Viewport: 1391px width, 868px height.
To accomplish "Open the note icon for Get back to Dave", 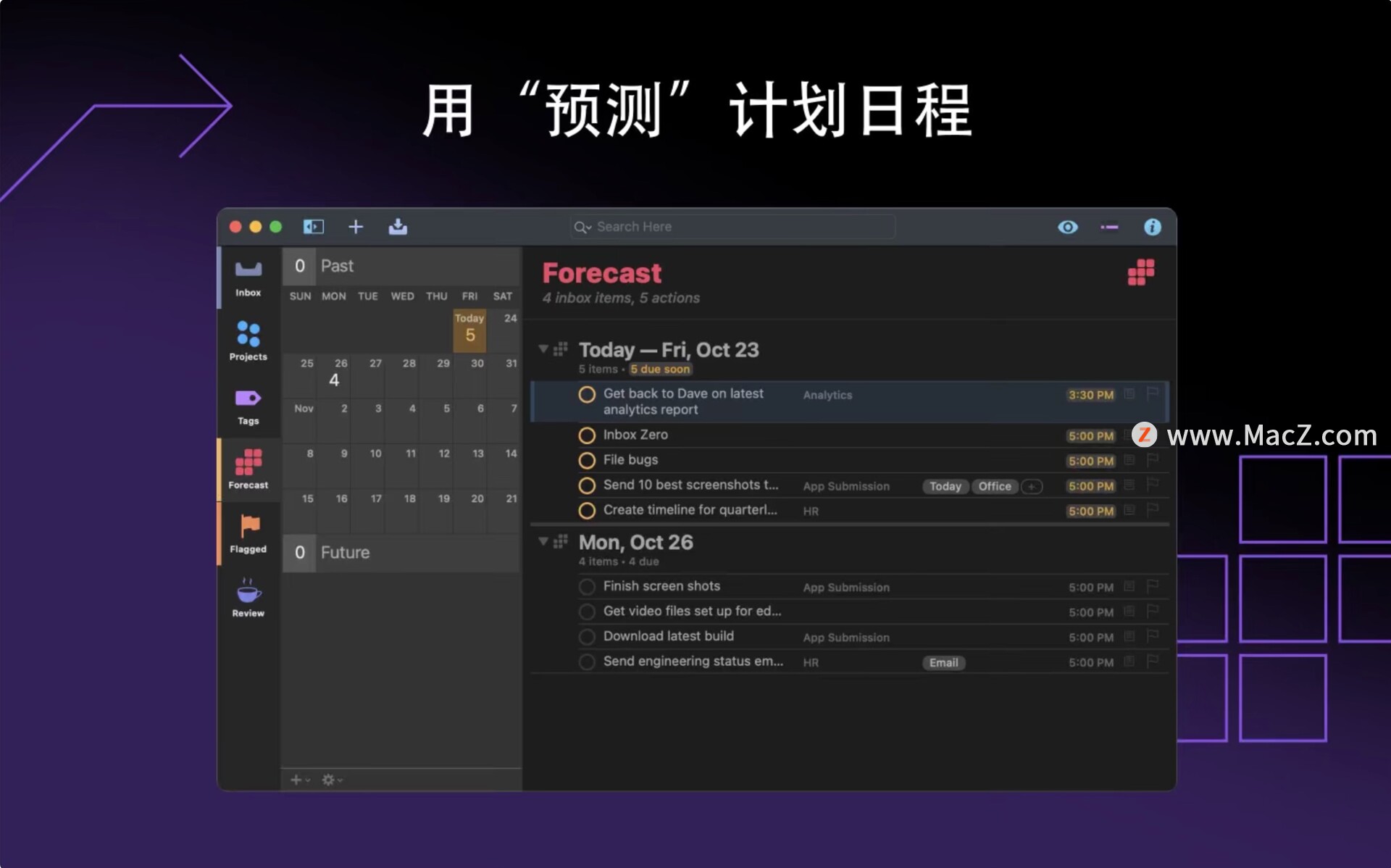I will 1129,393.
